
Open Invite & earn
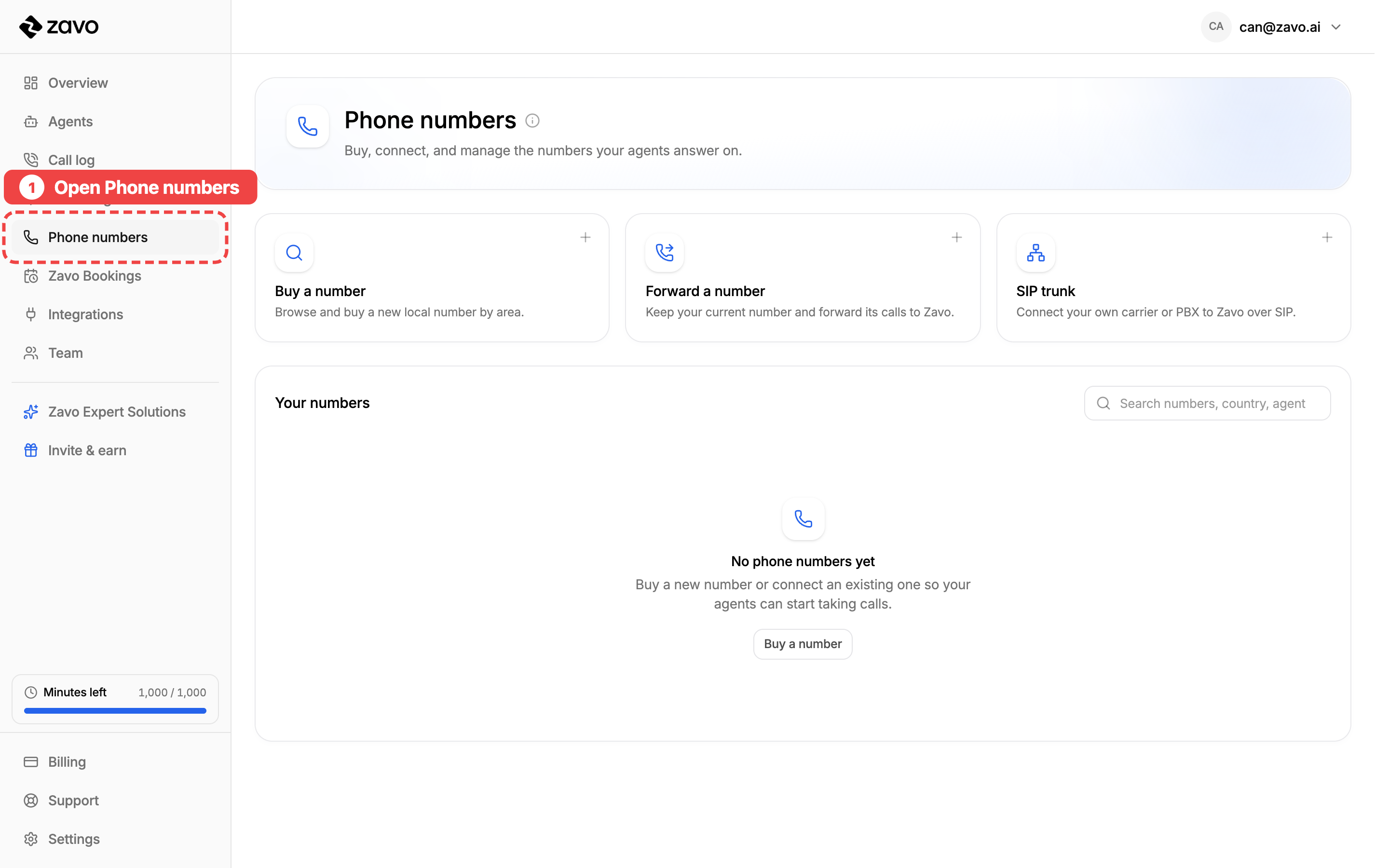tap(115, 450)
